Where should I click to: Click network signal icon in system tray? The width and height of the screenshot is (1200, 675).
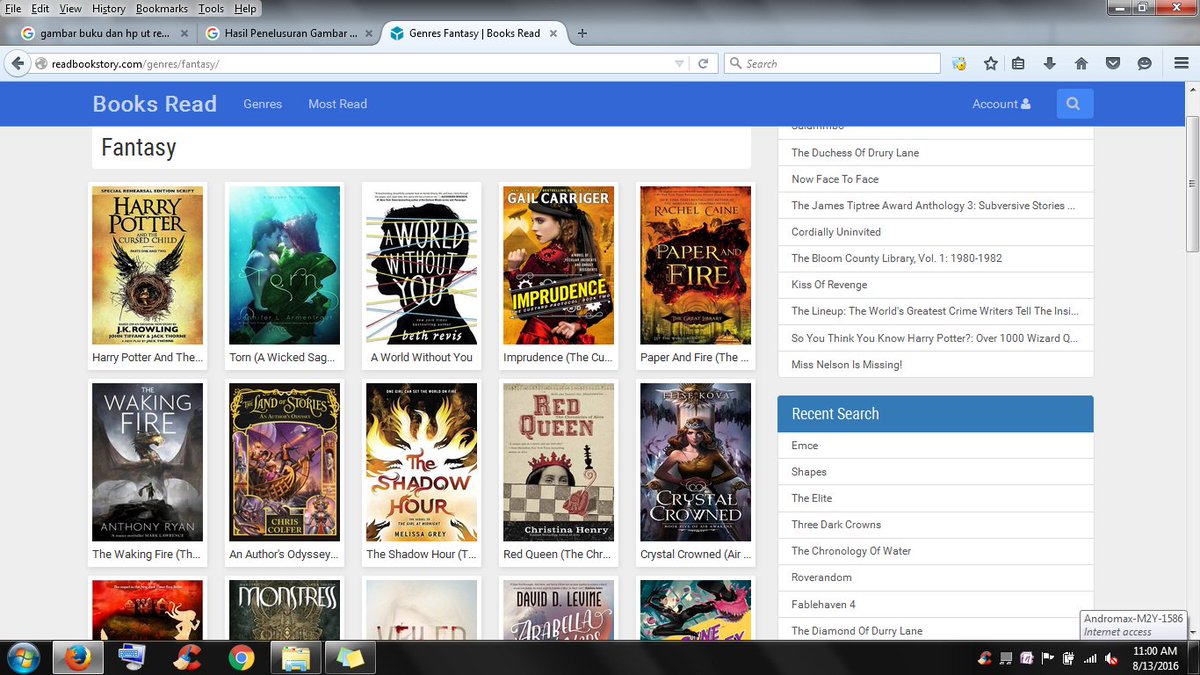coord(1090,658)
